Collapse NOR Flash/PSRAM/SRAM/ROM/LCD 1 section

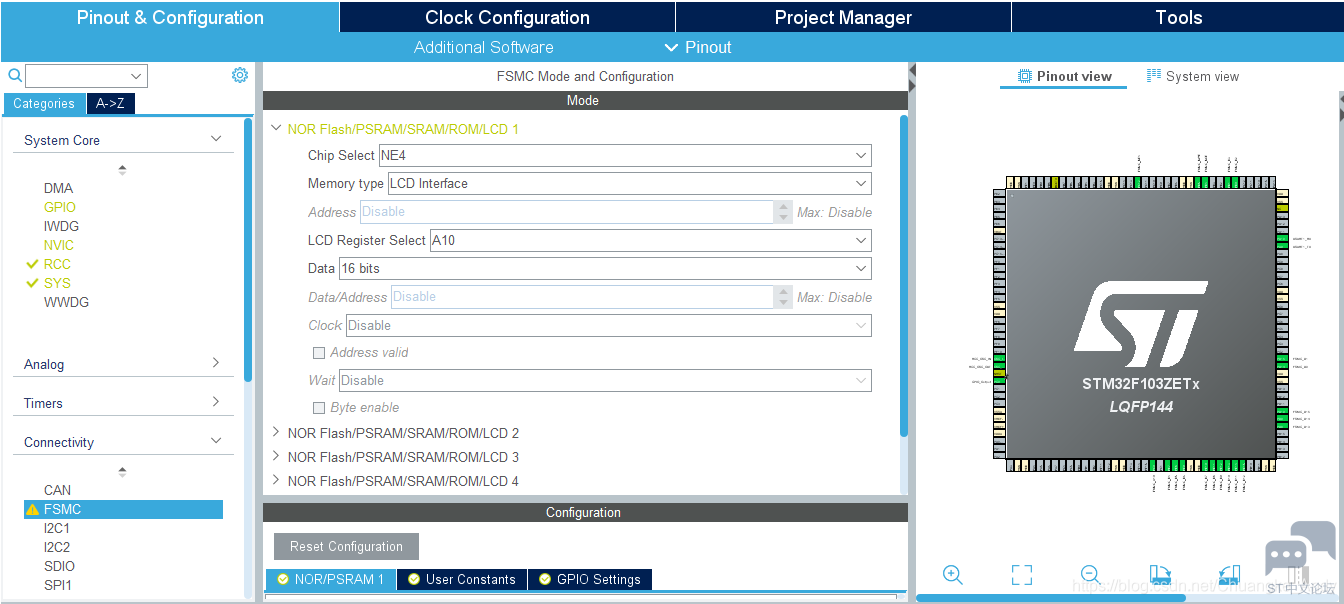click(x=276, y=128)
